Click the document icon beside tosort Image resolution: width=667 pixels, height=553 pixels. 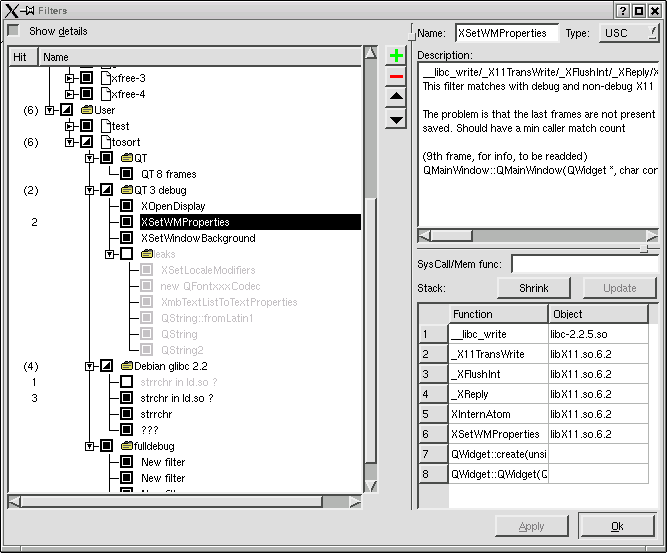[x=107, y=142]
